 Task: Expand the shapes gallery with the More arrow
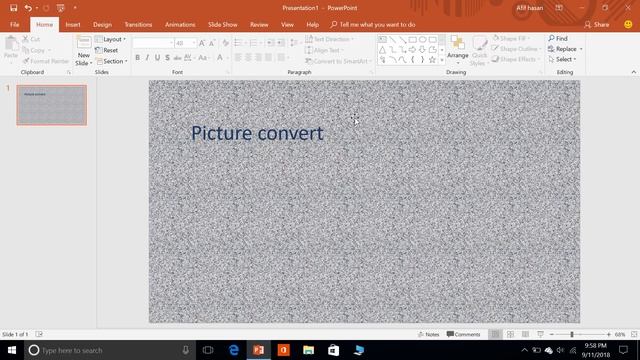[x=442, y=60]
